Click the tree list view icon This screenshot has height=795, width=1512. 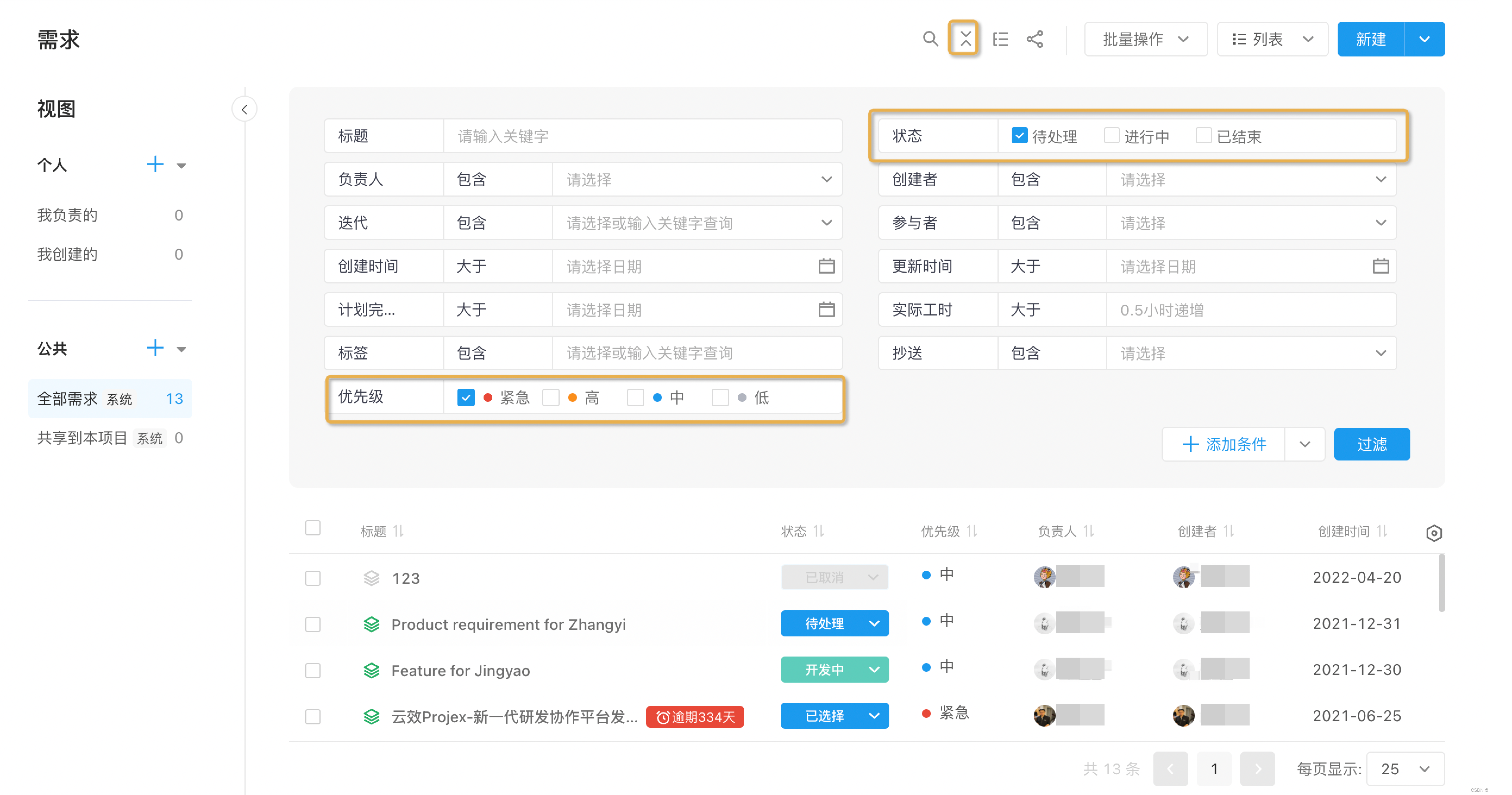pyautogui.click(x=1000, y=39)
